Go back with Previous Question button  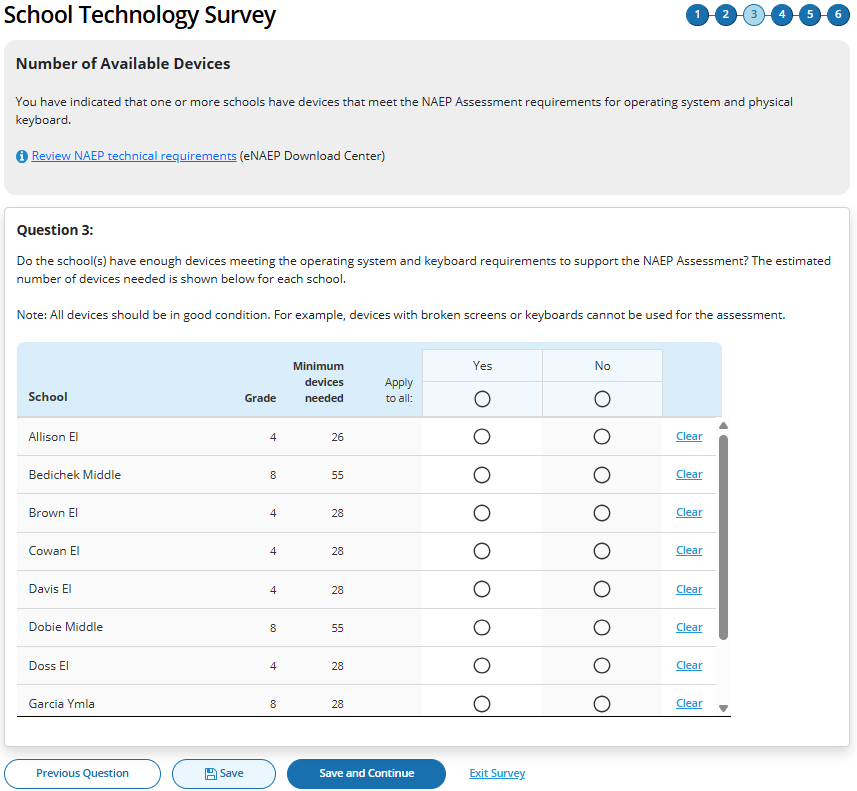click(82, 774)
